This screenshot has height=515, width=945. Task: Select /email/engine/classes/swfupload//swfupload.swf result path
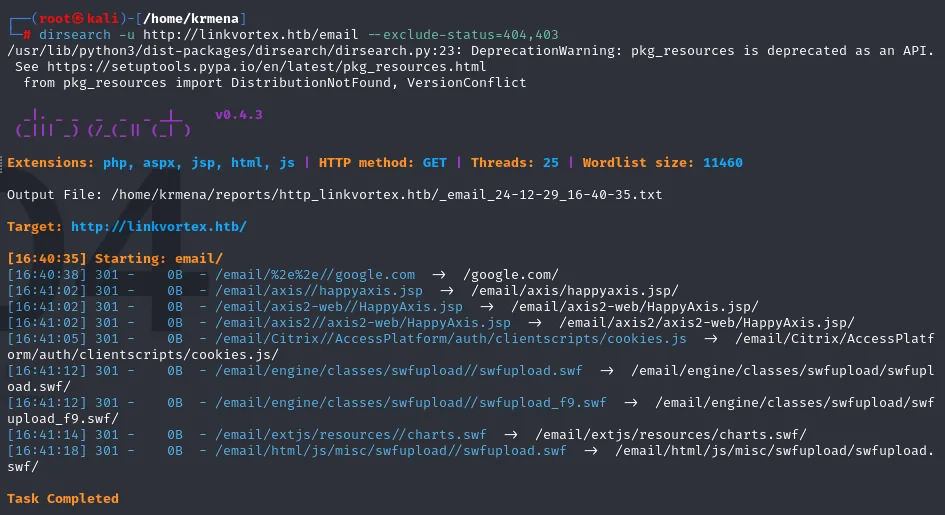coord(398,370)
